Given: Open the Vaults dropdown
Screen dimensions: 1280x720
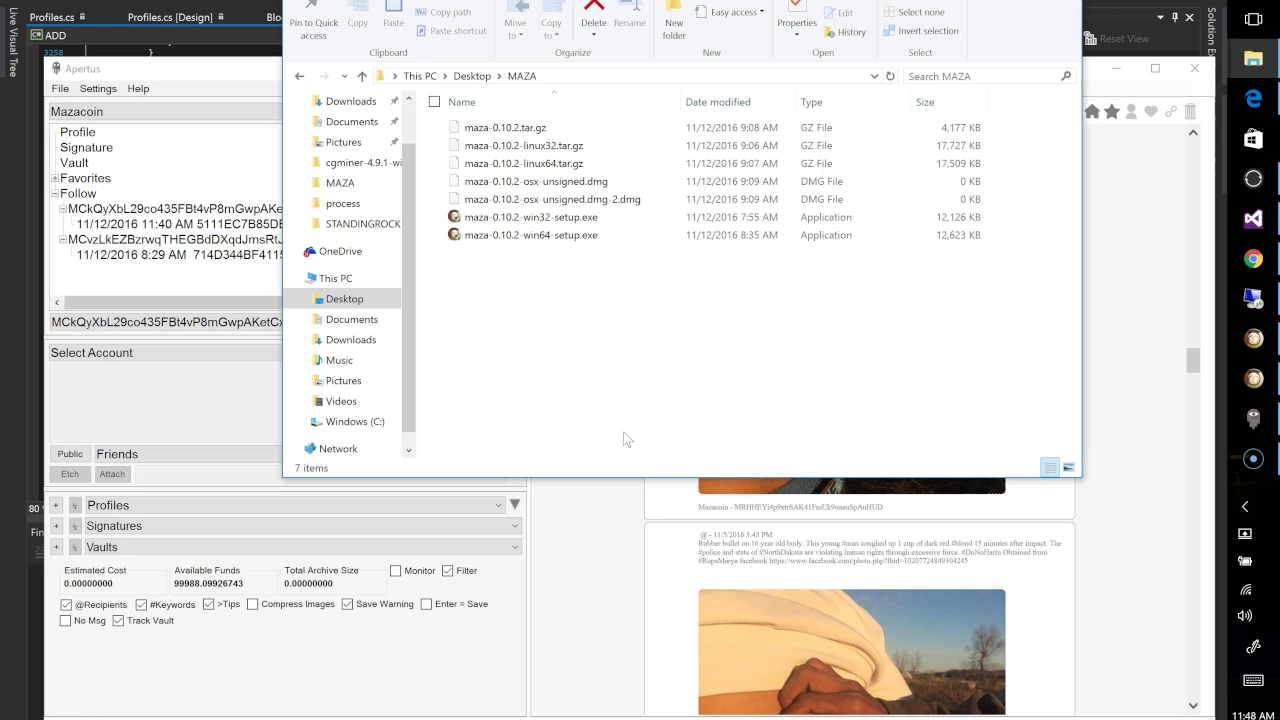Looking at the screenshot, I should coord(515,547).
